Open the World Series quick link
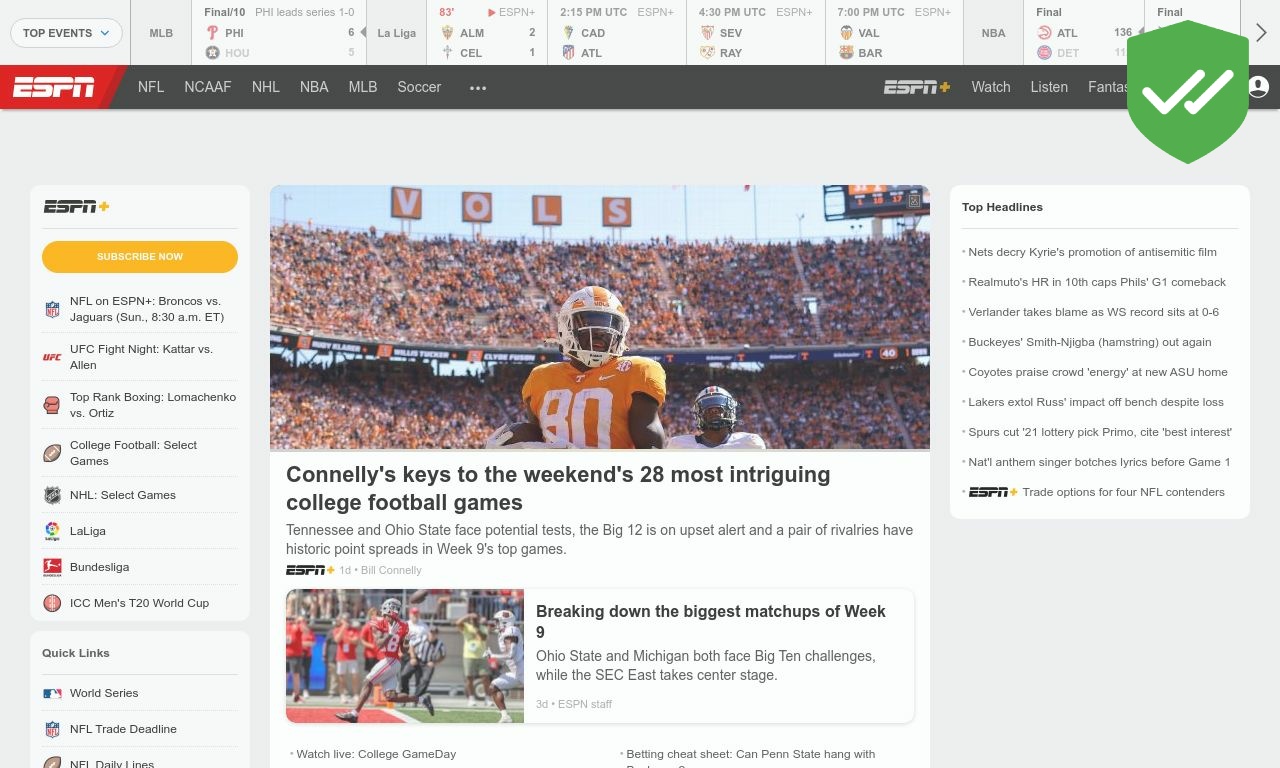The width and height of the screenshot is (1280, 768). 104,693
